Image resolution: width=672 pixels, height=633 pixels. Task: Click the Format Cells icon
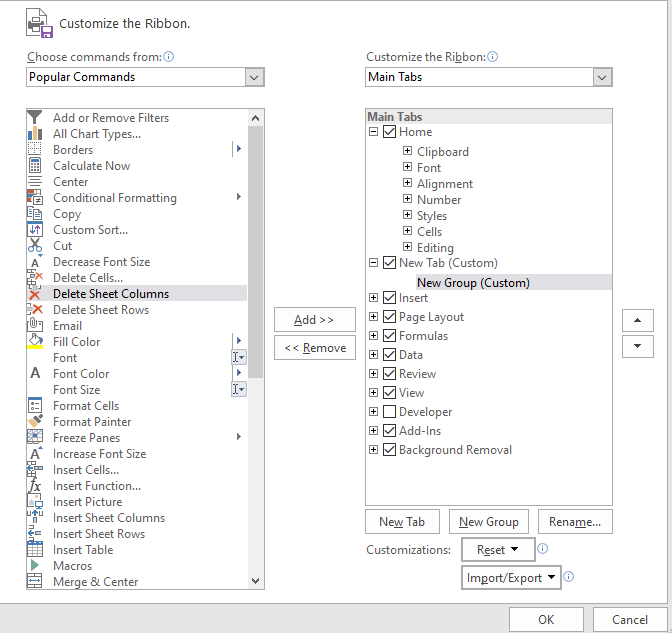click(x=35, y=405)
